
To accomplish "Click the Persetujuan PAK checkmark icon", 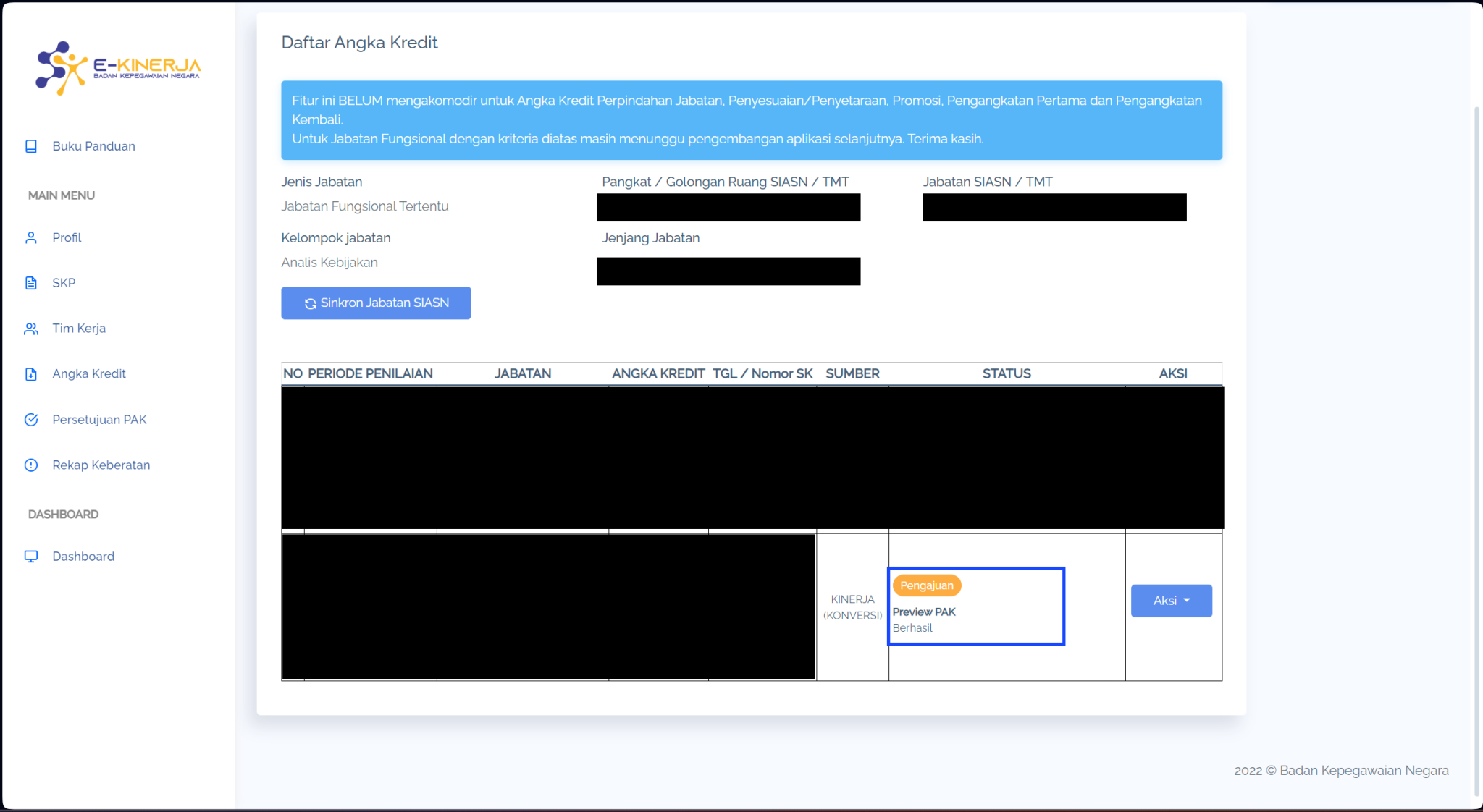I will [x=31, y=420].
